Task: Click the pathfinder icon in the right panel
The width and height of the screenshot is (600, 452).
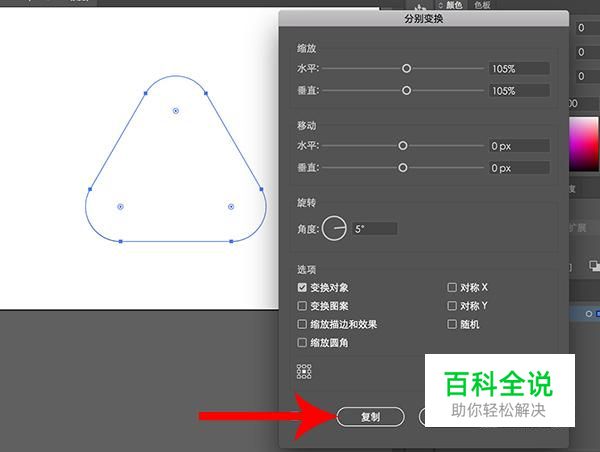Action: (x=594, y=266)
